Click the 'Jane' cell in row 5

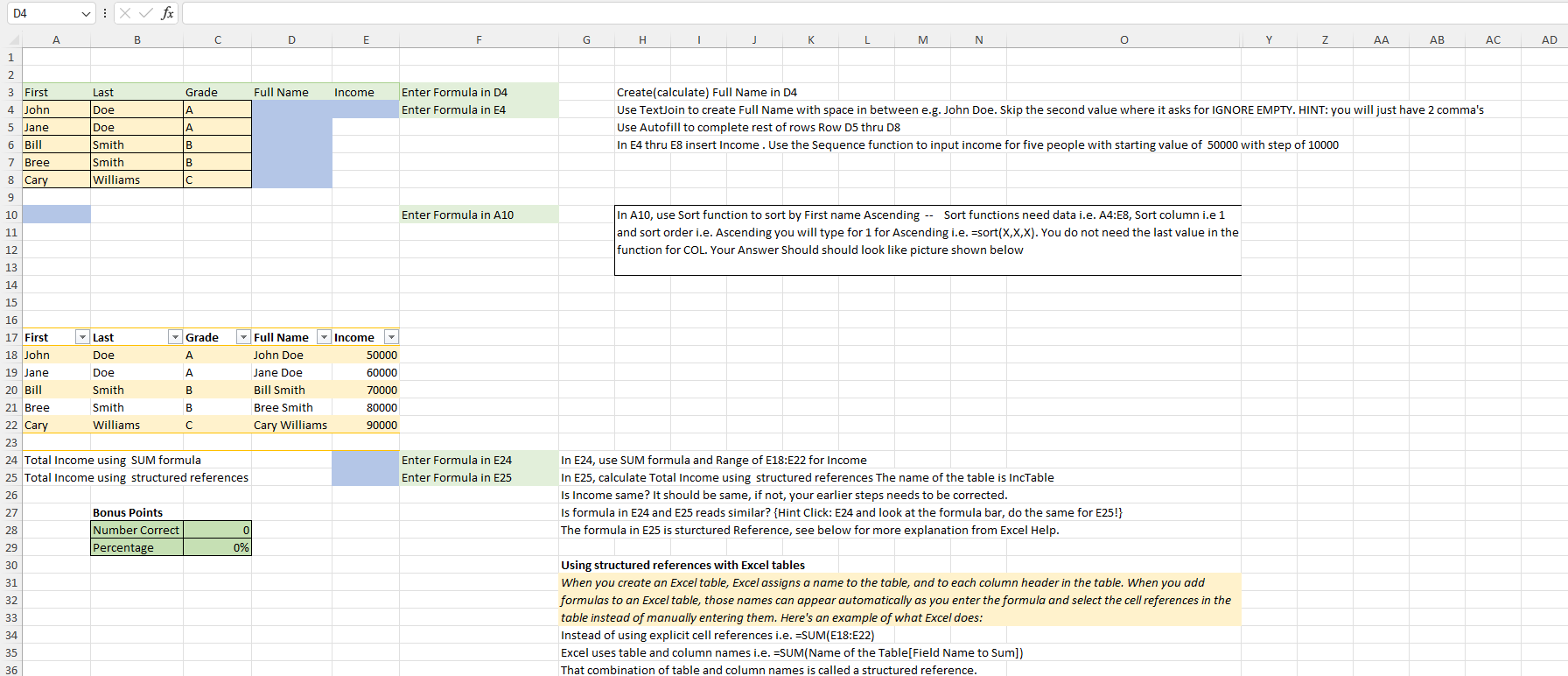point(56,127)
